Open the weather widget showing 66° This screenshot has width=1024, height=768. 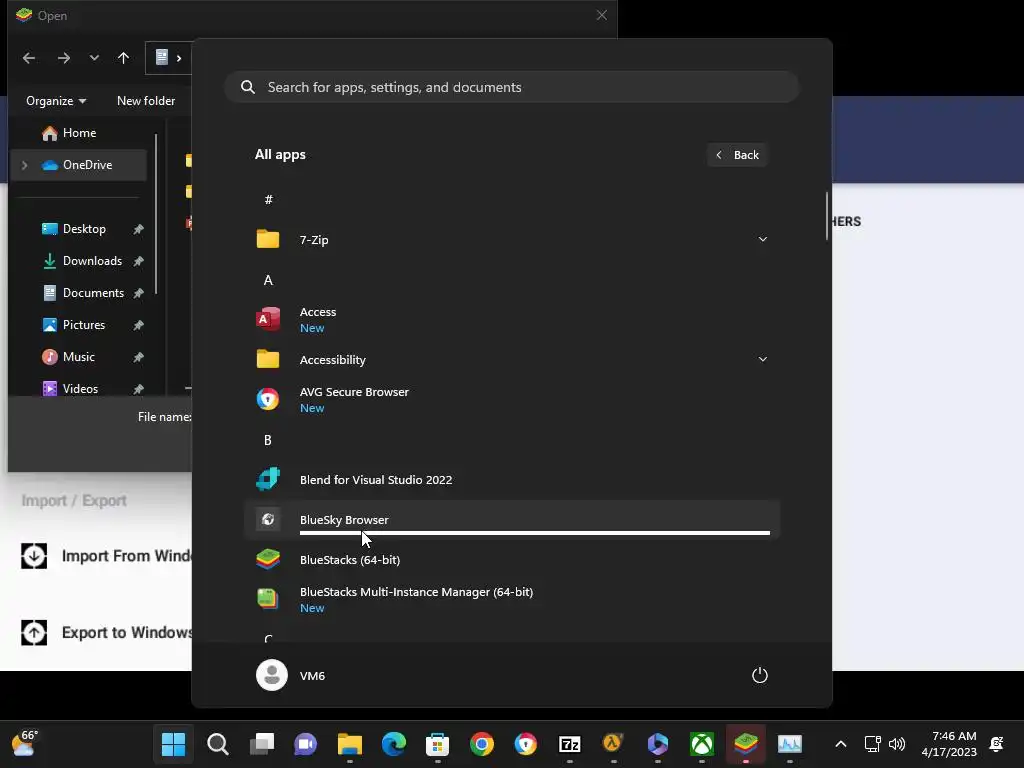(26, 744)
